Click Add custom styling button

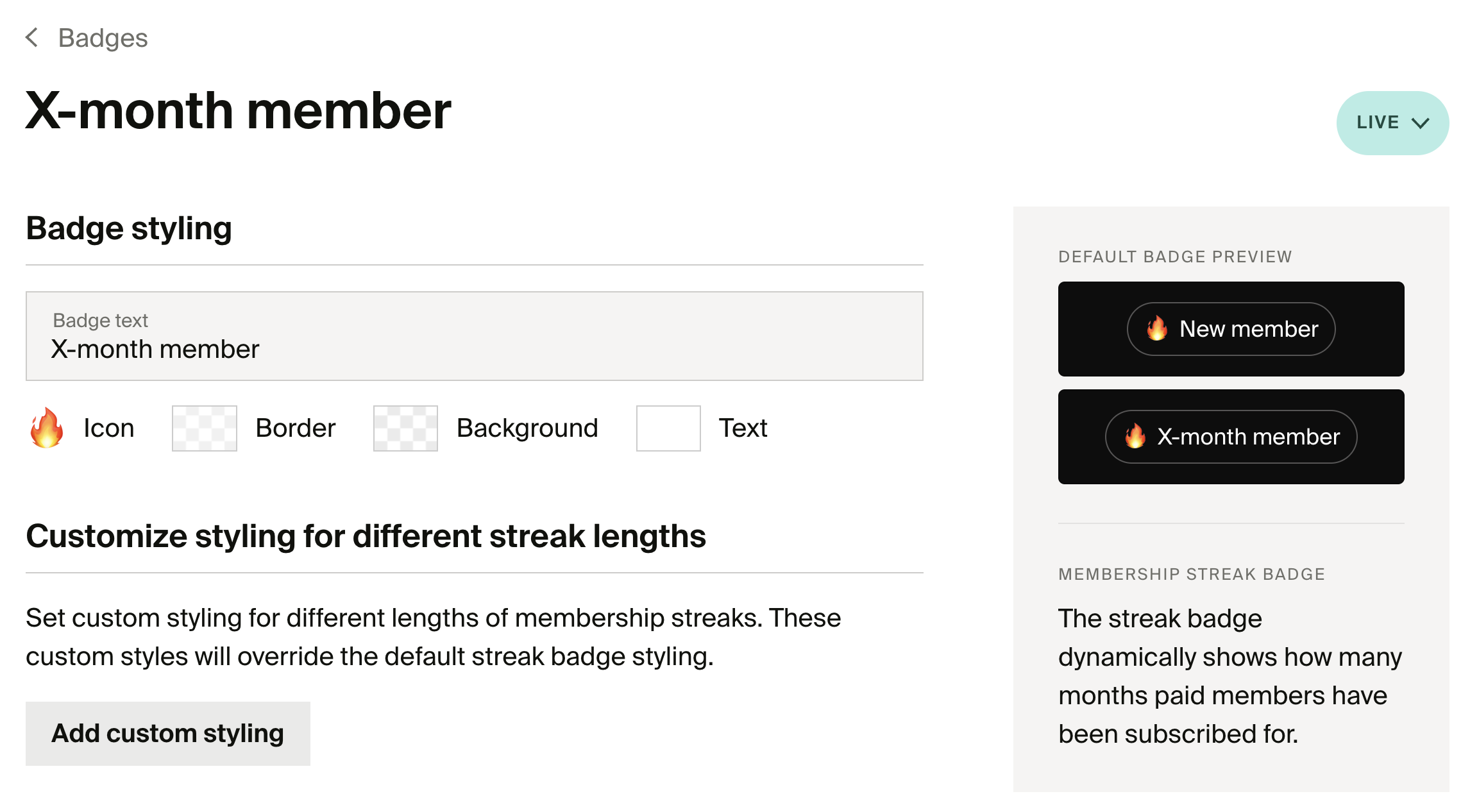[168, 733]
